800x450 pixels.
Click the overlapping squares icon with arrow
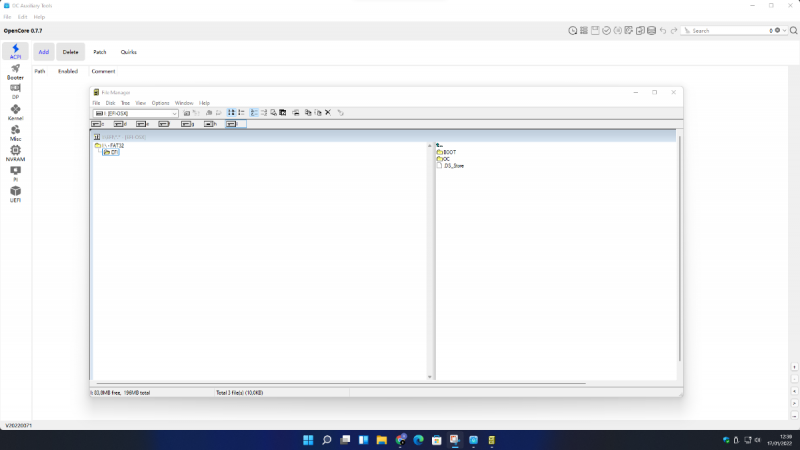pyautogui.click(x=640, y=31)
